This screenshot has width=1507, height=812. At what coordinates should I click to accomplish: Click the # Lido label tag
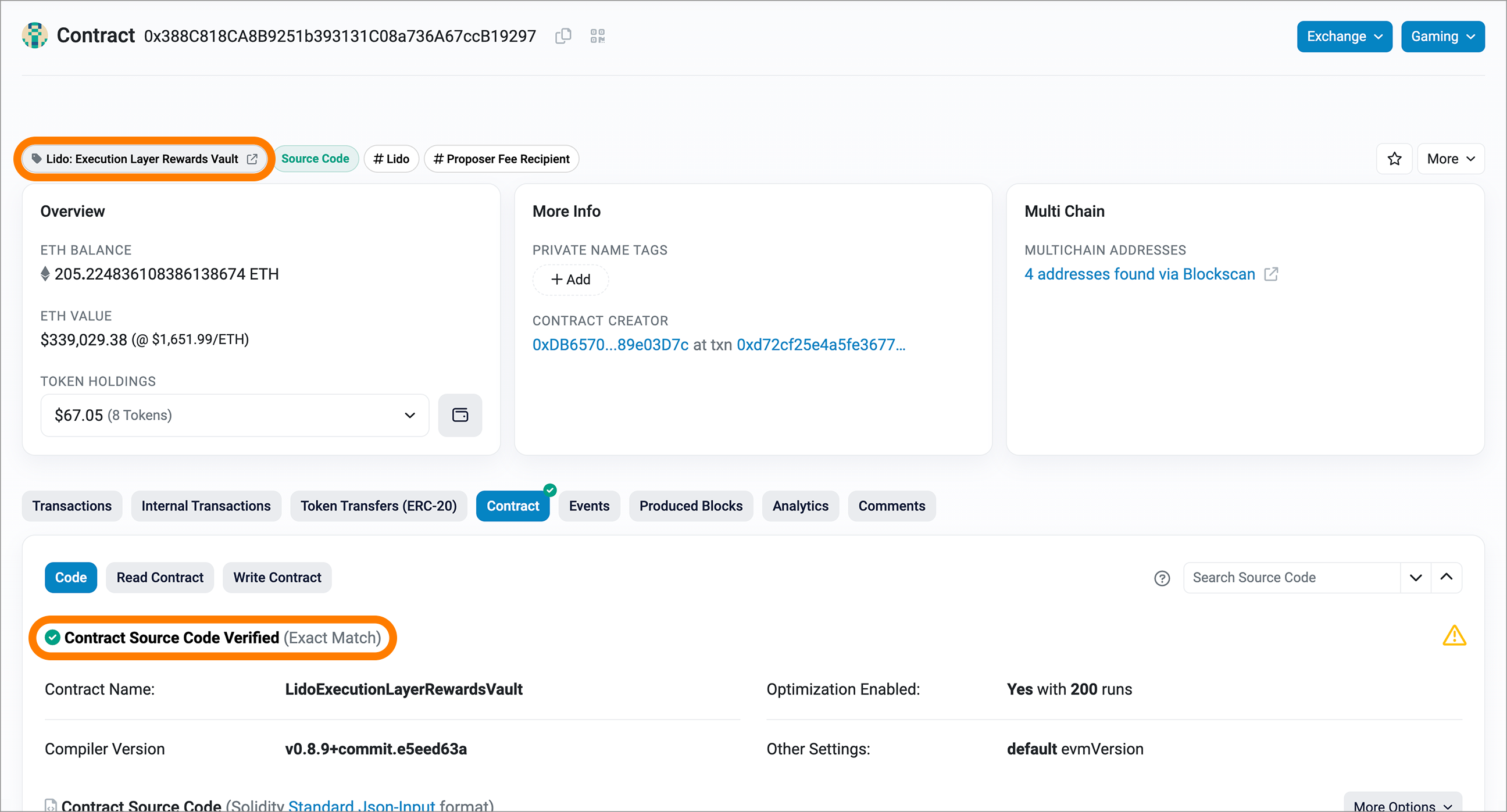click(391, 159)
